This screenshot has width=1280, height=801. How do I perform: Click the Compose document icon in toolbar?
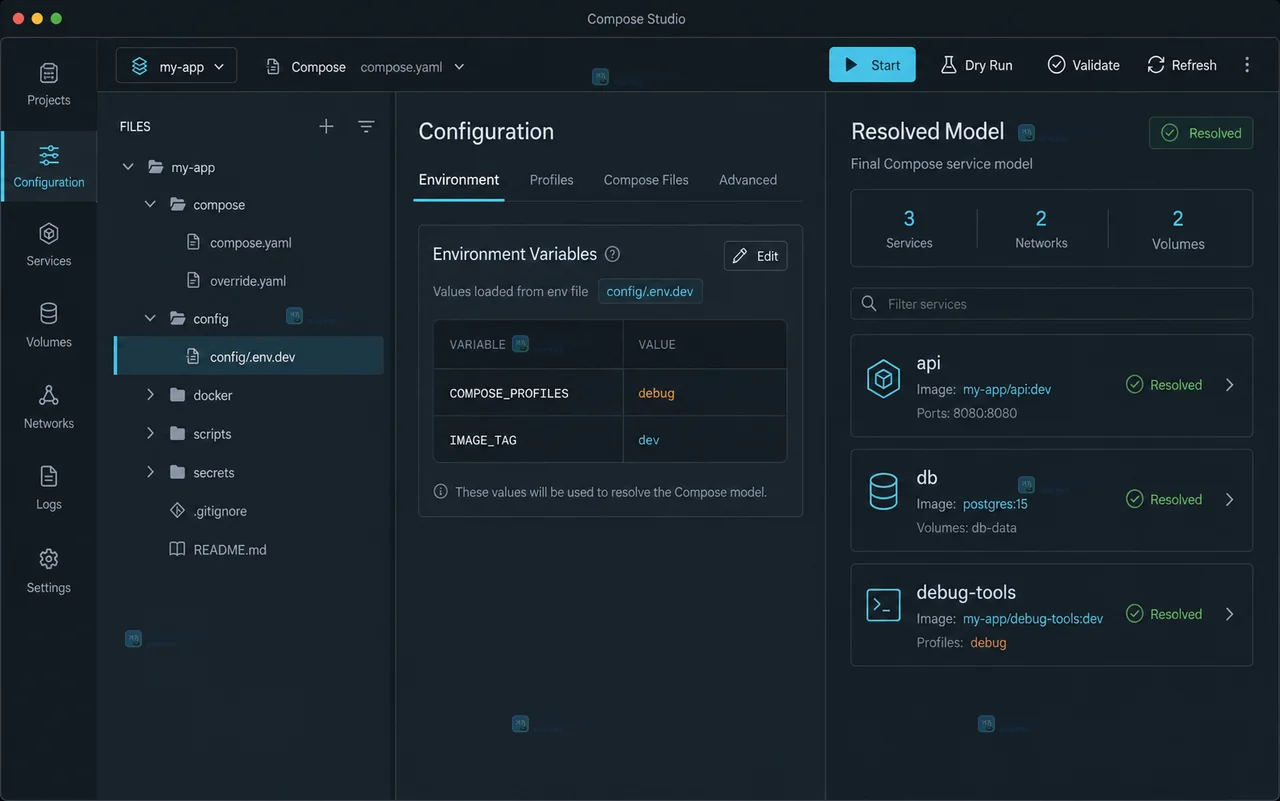(x=273, y=66)
